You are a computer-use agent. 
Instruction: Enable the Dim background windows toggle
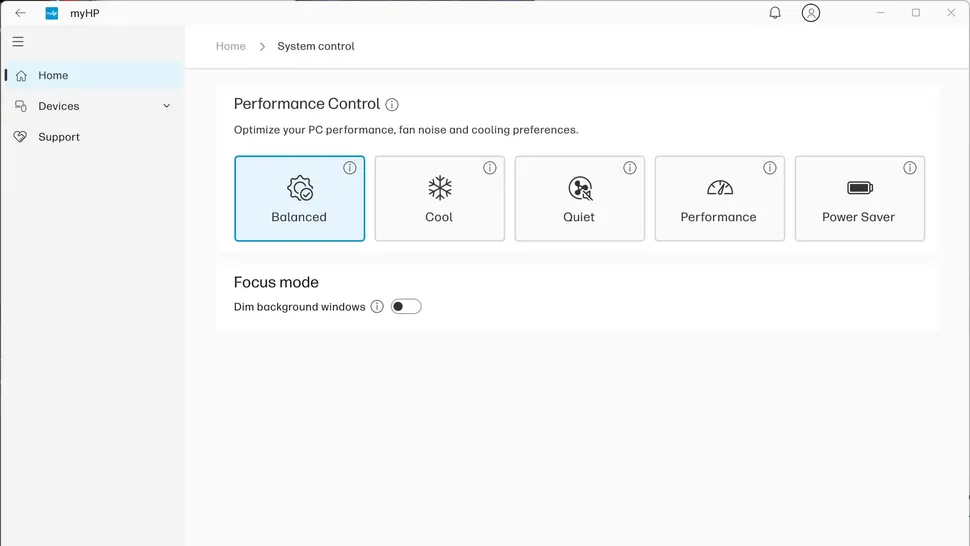click(x=406, y=307)
